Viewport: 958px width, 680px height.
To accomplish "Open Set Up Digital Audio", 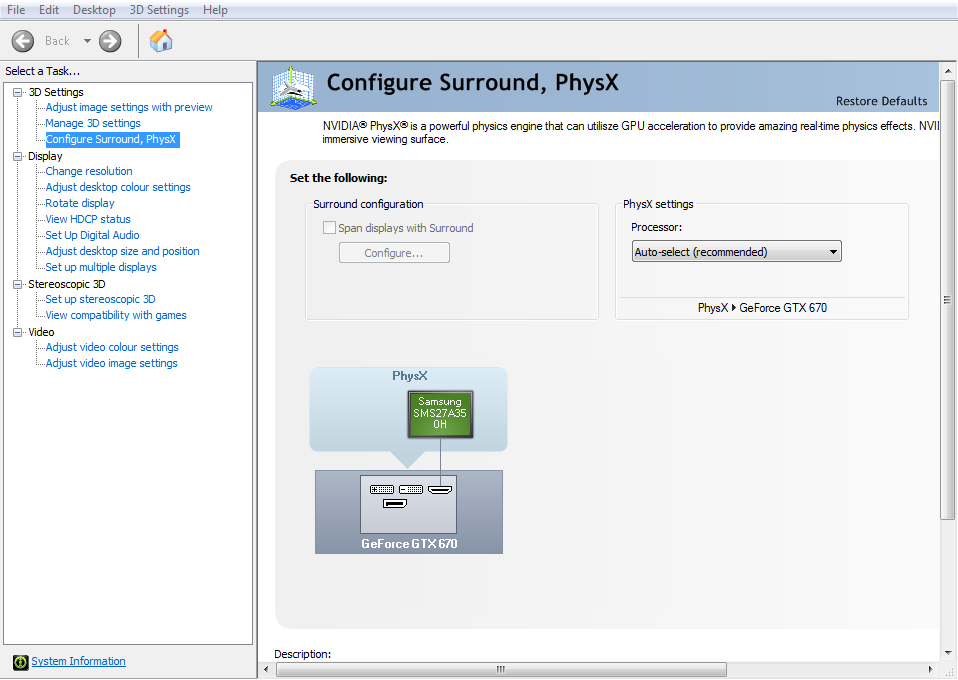I will (x=92, y=235).
